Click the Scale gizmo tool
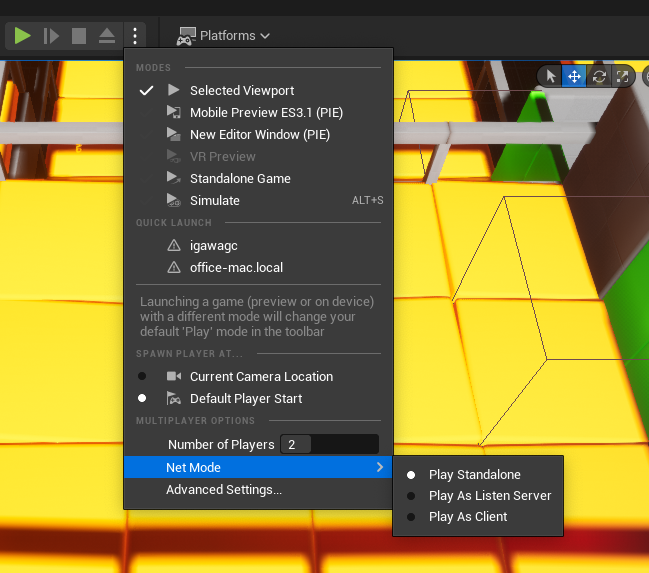Screen dimensions: 649x573 point(622,76)
